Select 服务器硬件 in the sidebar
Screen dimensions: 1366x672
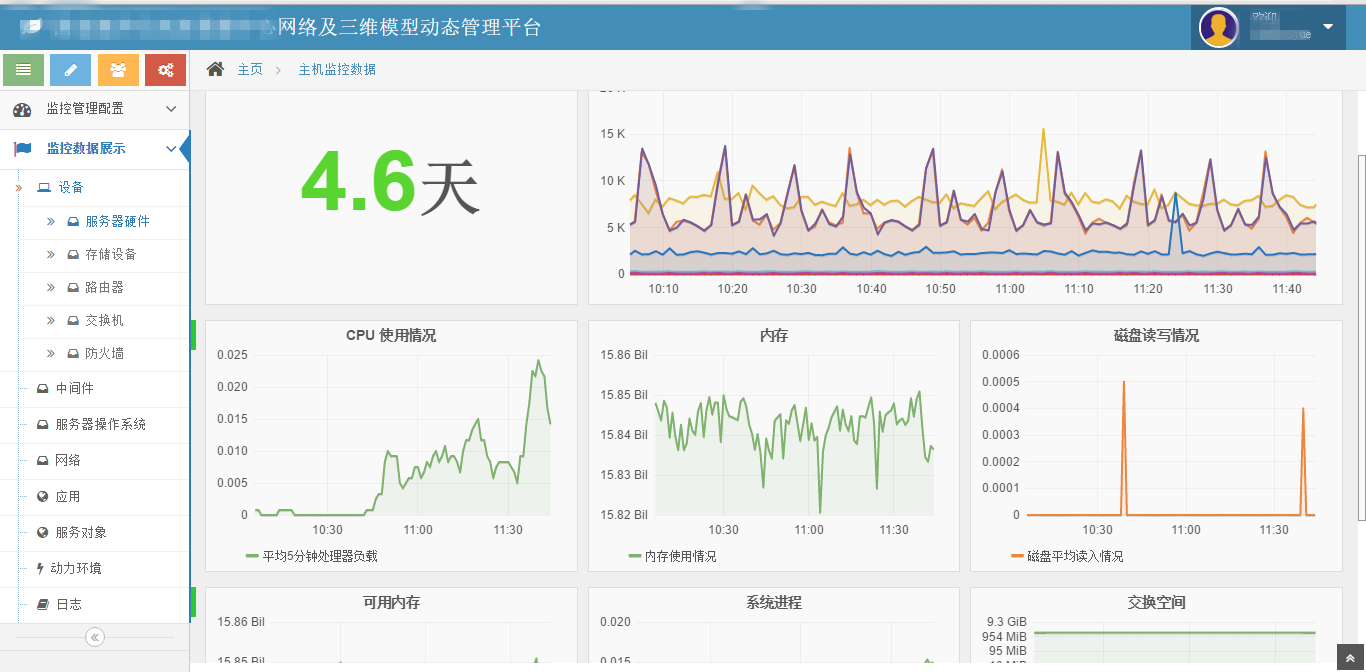click(x=117, y=221)
